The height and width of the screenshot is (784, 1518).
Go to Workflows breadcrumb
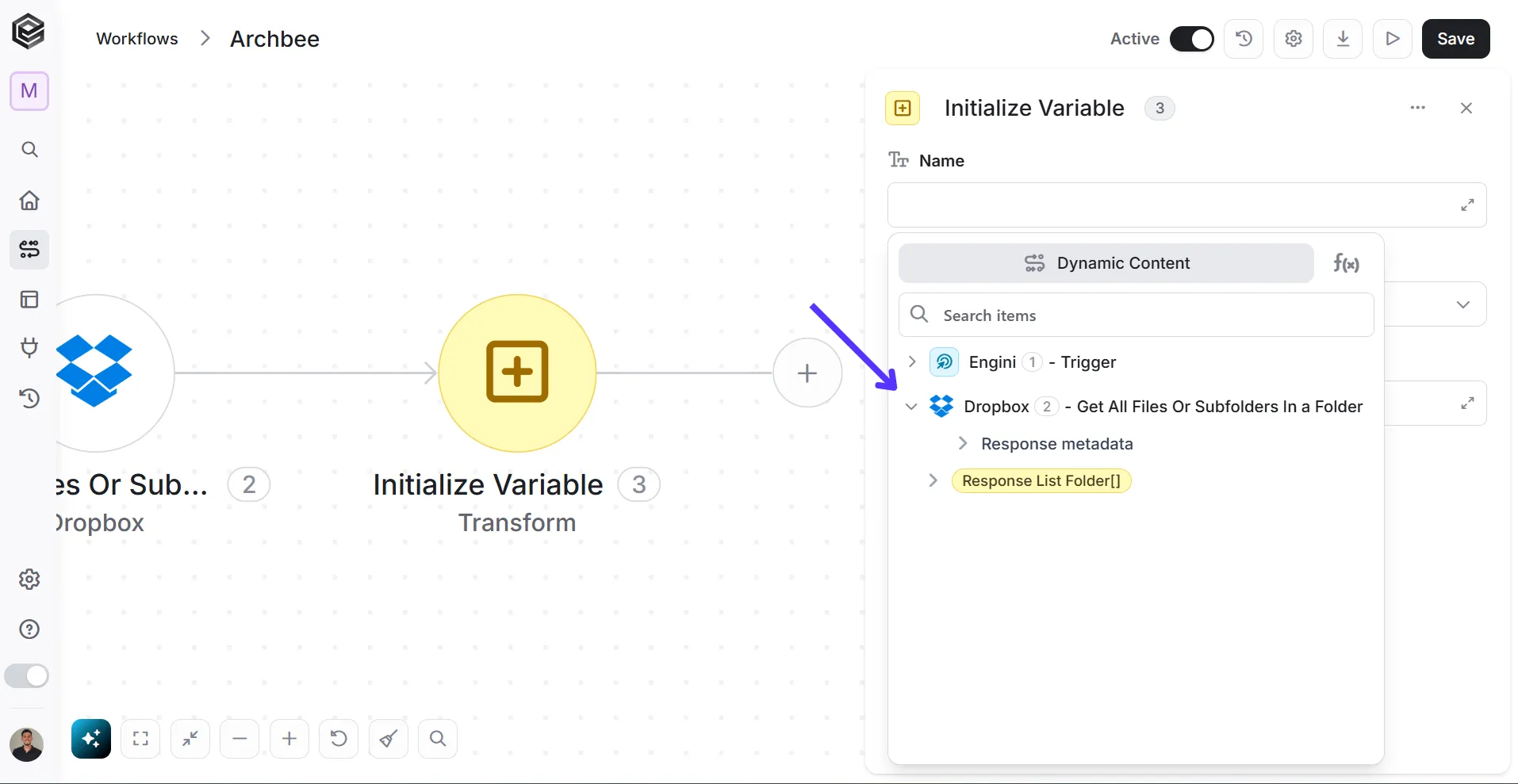pos(137,39)
